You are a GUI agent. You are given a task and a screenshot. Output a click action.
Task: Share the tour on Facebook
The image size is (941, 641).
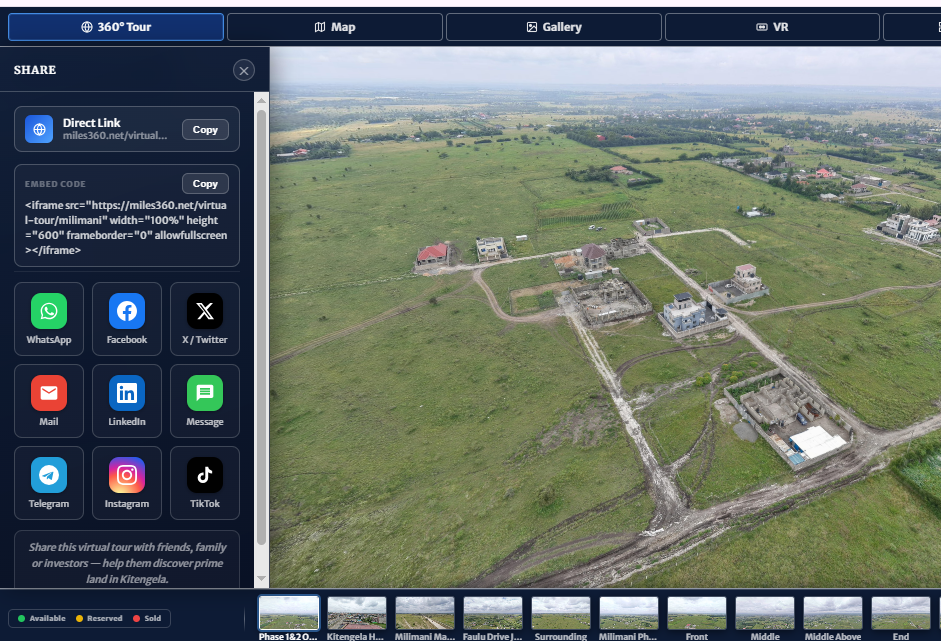pos(127,319)
